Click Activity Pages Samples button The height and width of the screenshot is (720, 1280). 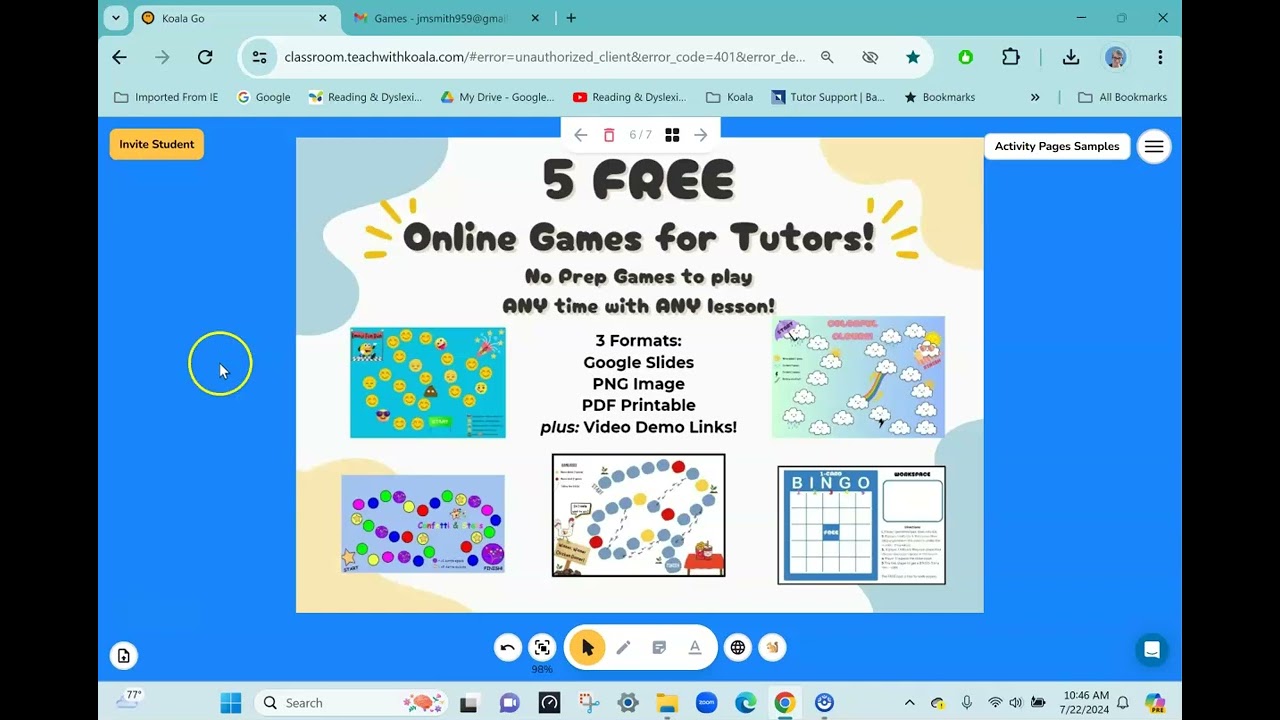click(1057, 146)
